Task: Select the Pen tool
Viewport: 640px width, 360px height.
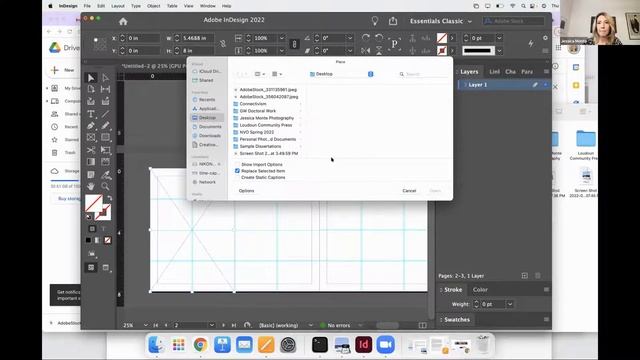Action: [x=91, y=126]
